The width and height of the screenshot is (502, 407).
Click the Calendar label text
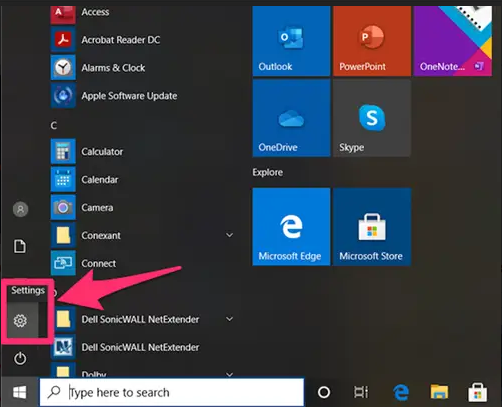tap(100, 180)
